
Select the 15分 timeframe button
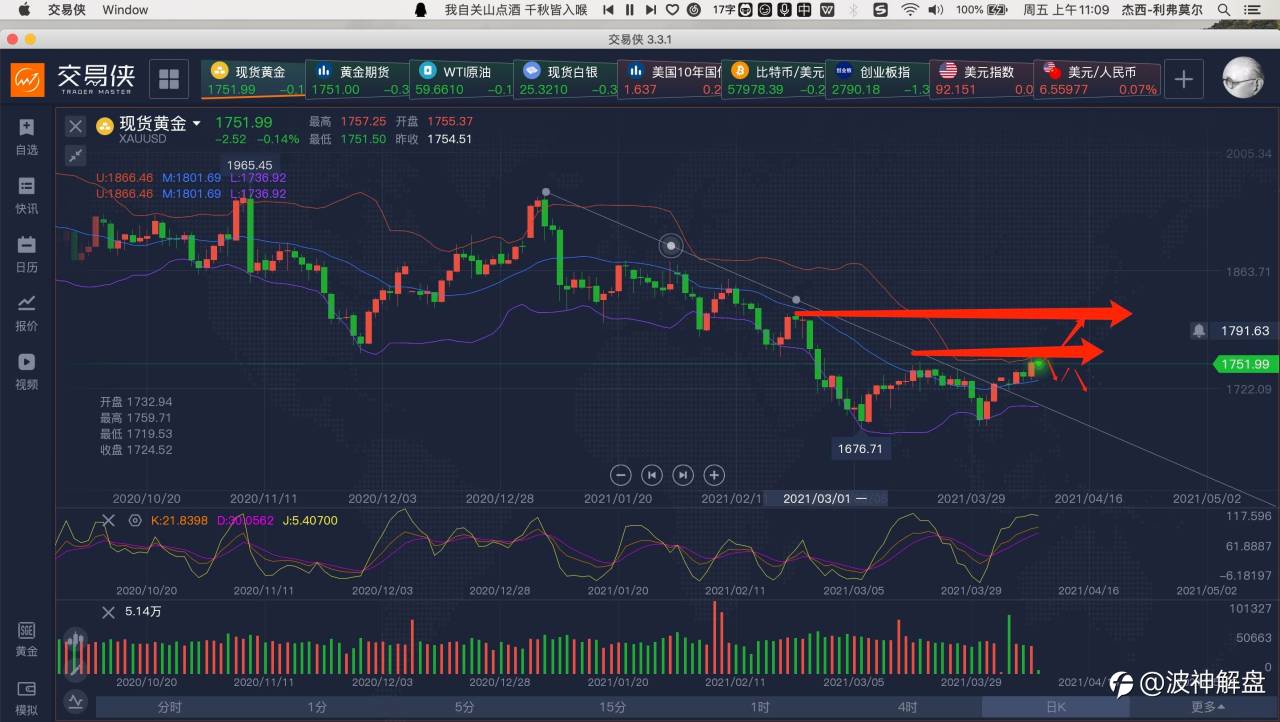612,707
